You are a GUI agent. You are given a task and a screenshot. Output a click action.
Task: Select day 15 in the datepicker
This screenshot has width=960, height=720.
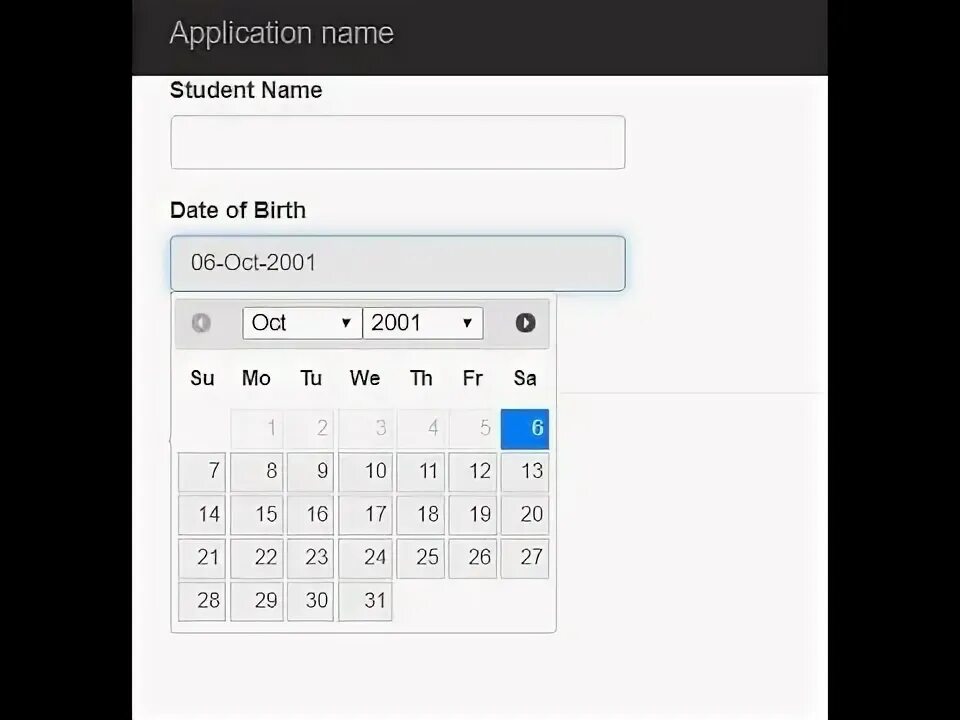click(257, 515)
